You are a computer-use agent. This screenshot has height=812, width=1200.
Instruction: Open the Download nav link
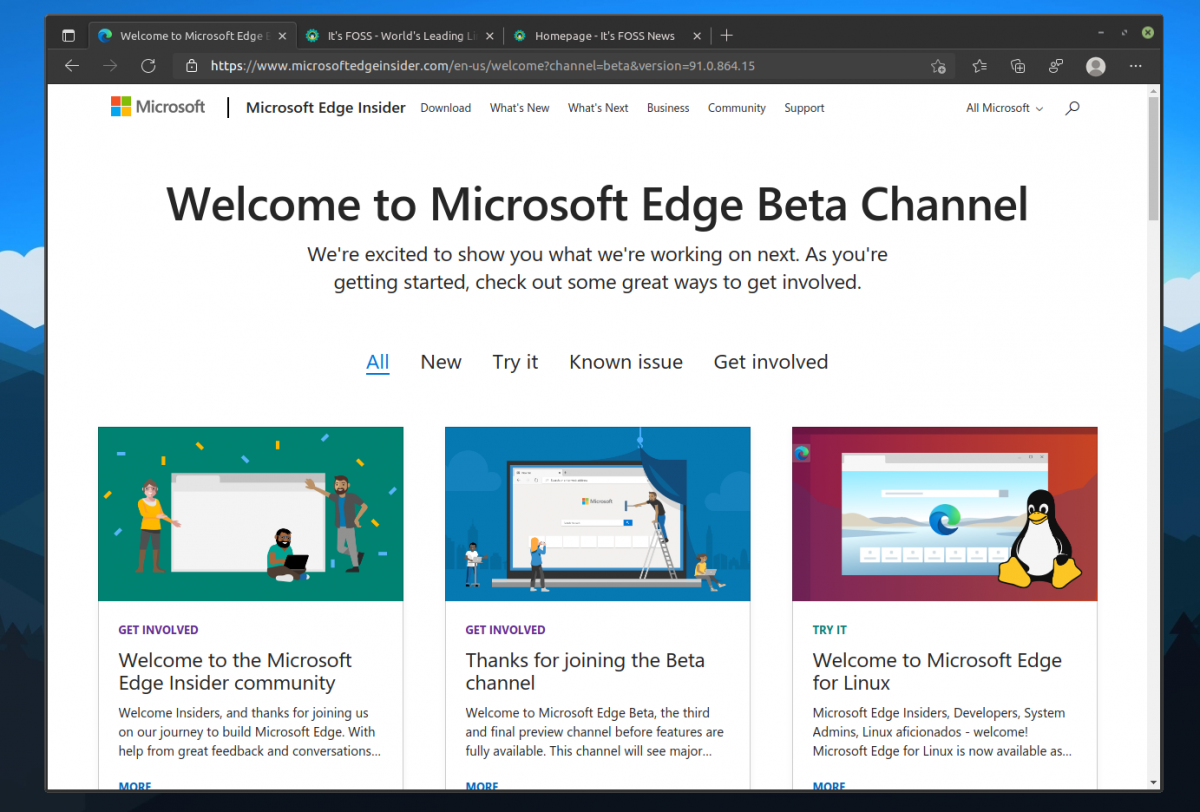pos(445,107)
